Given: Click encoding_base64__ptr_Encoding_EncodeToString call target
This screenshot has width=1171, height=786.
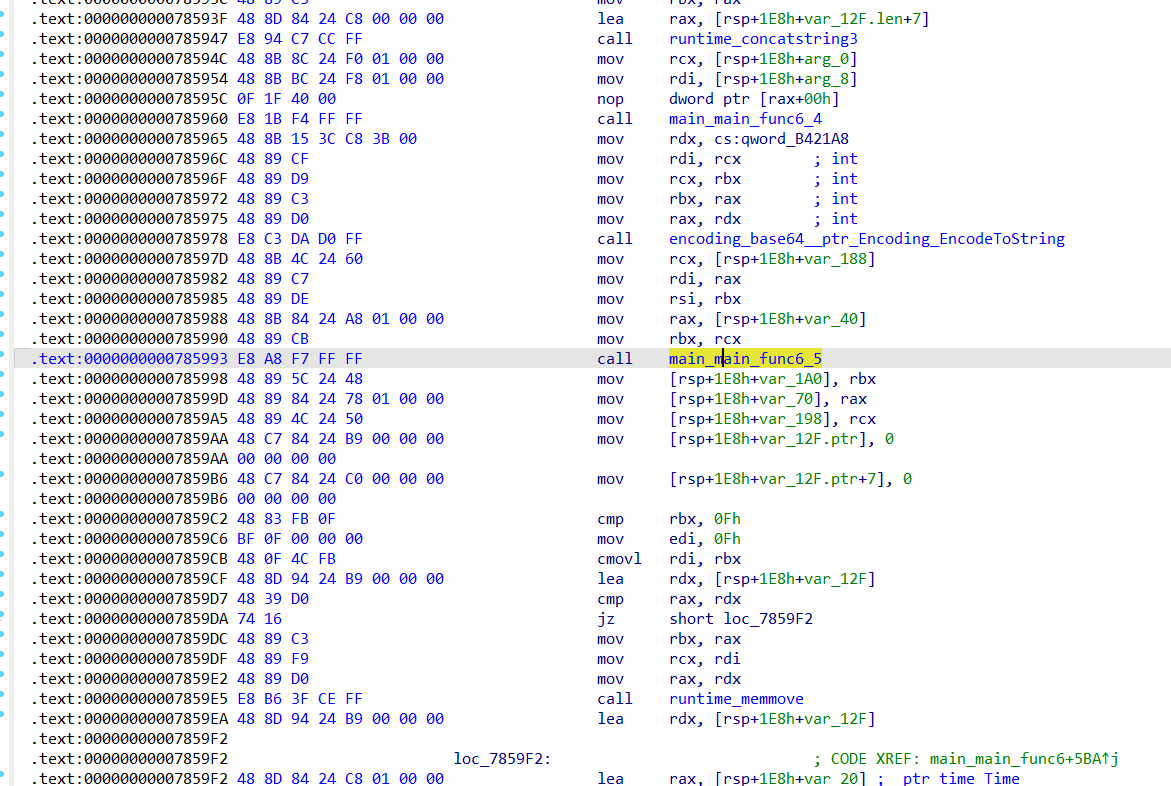Looking at the screenshot, I should tap(867, 239).
